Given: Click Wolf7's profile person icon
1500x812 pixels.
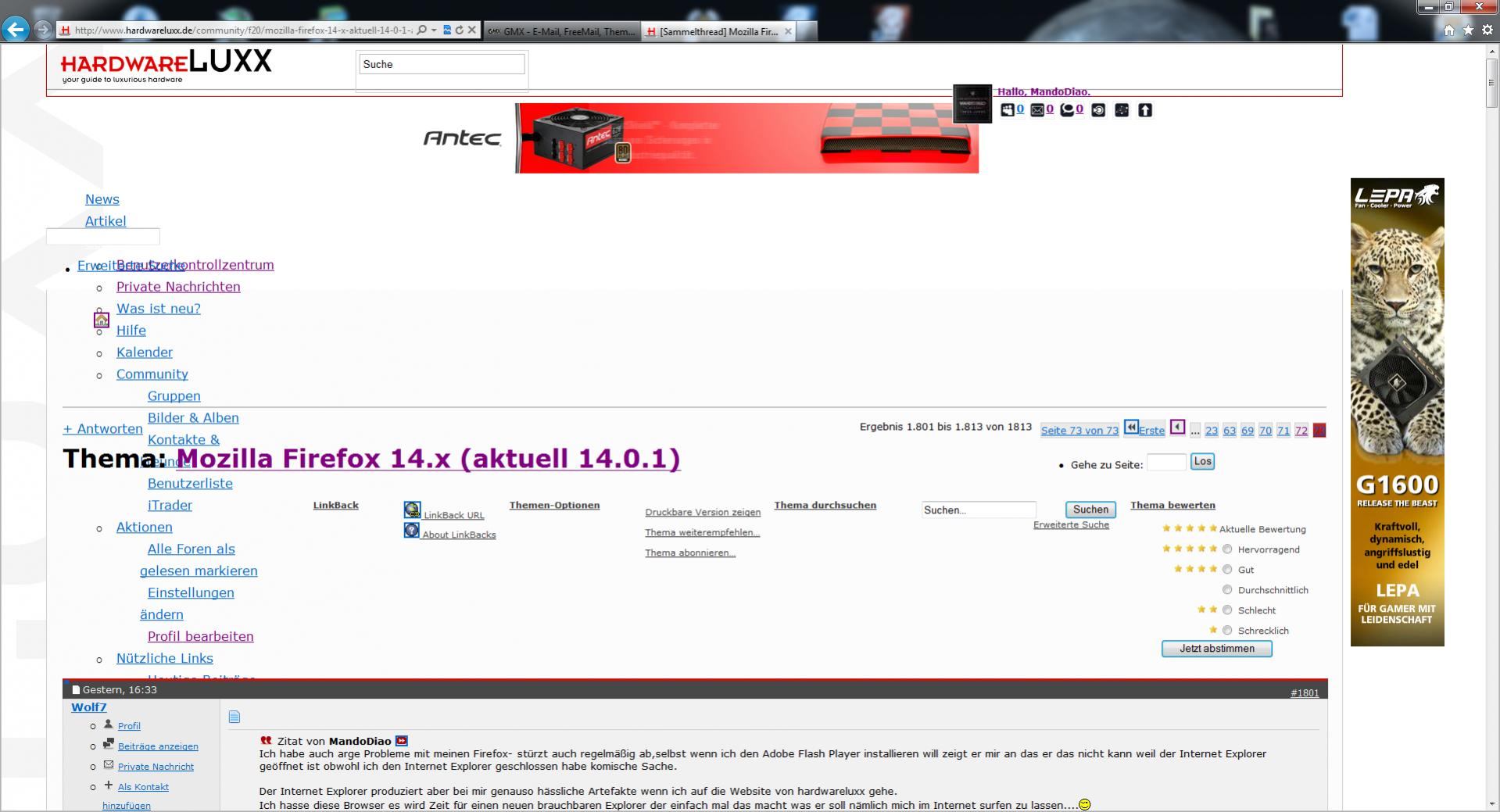Looking at the screenshot, I should [x=109, y=724].
